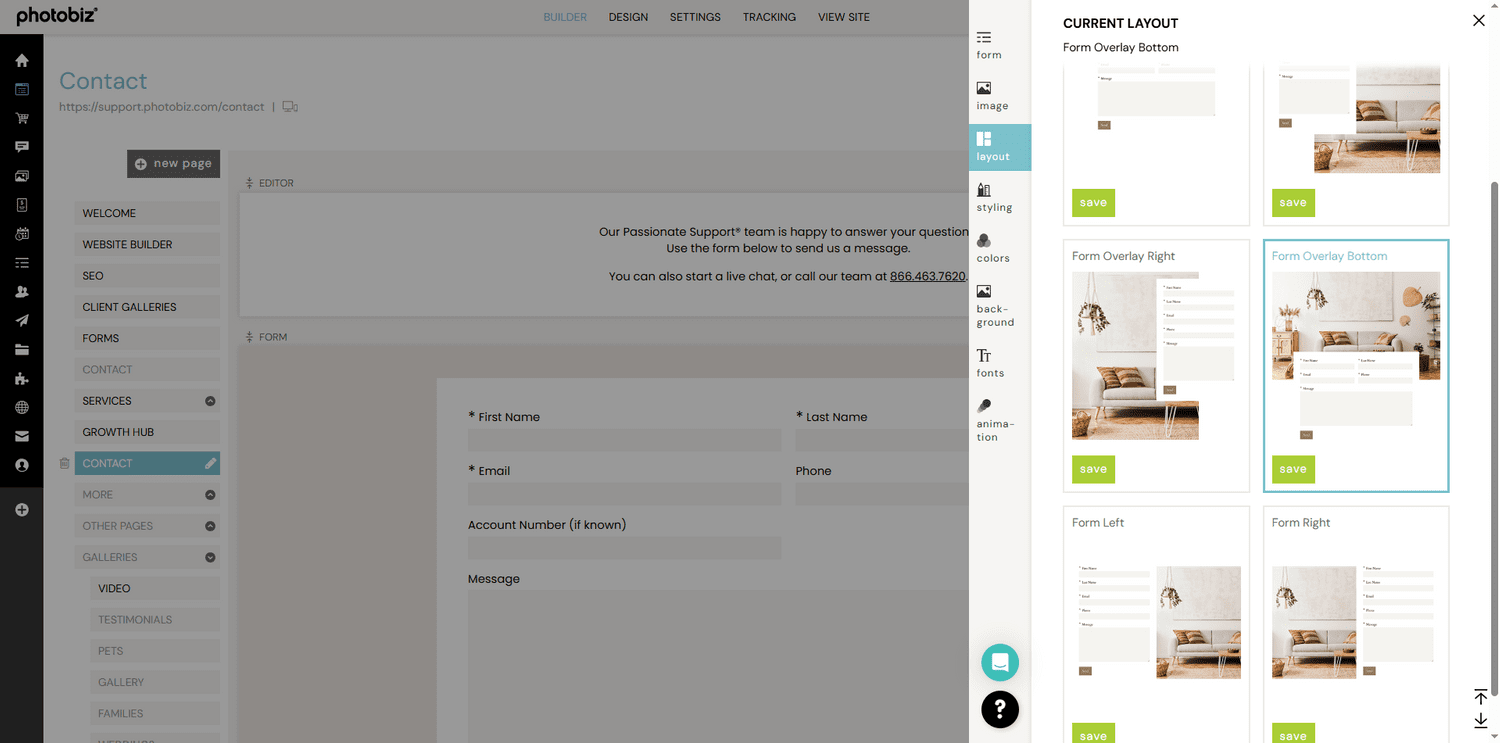Open the live chat bubble button
1500x743 pixels.
click(1000, 662)
